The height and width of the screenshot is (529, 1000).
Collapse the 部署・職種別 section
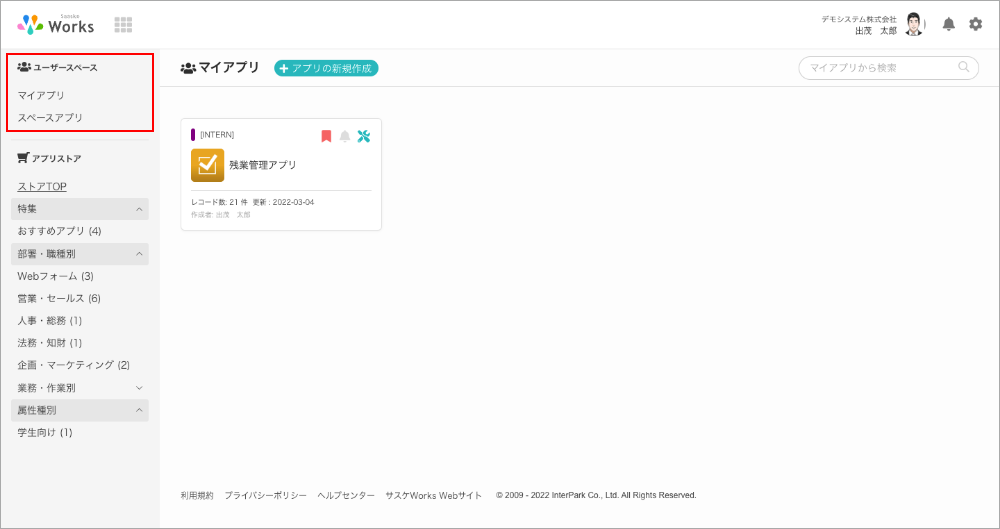click(80, 253)
